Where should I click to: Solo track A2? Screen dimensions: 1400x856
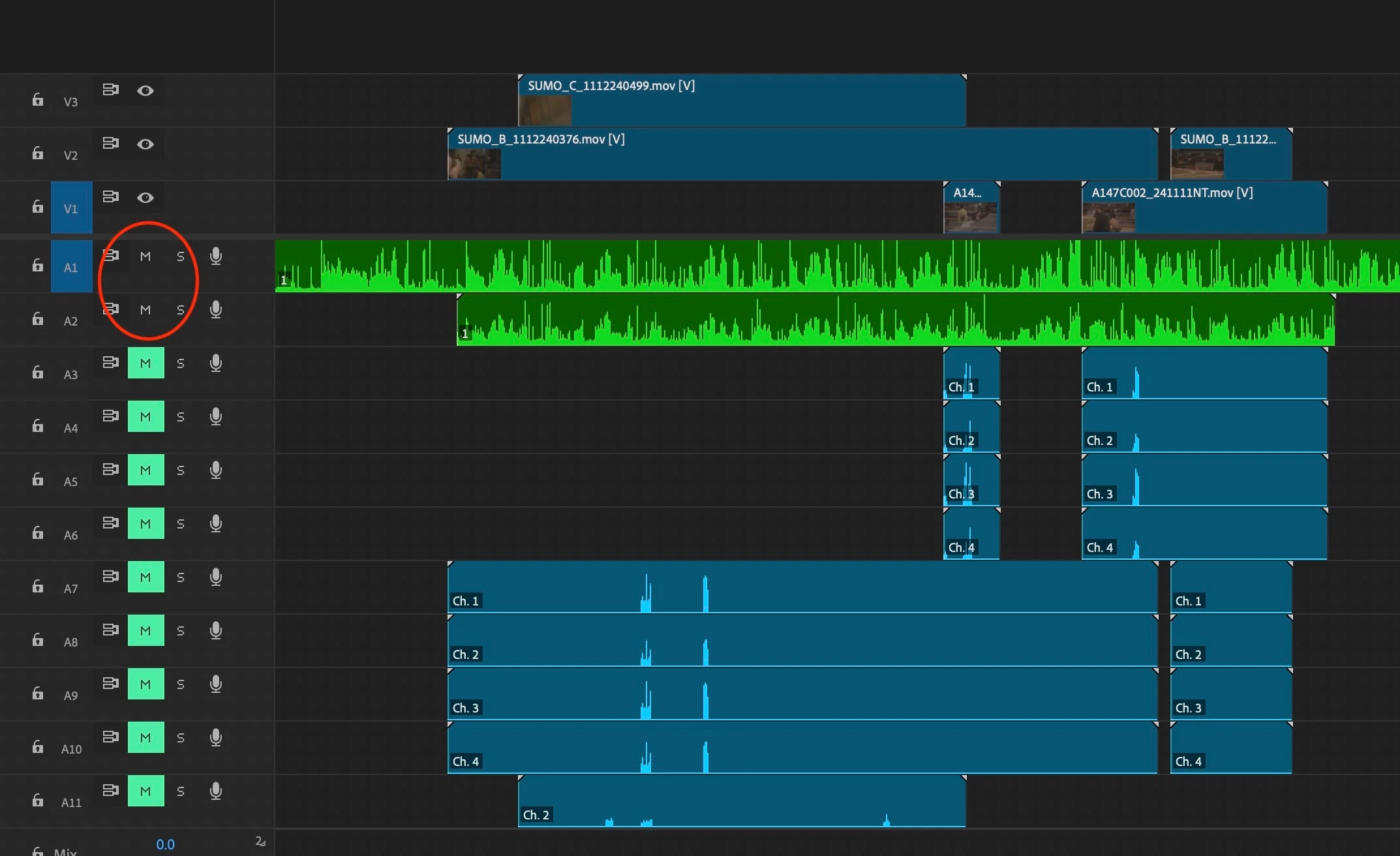click(181, 310)
